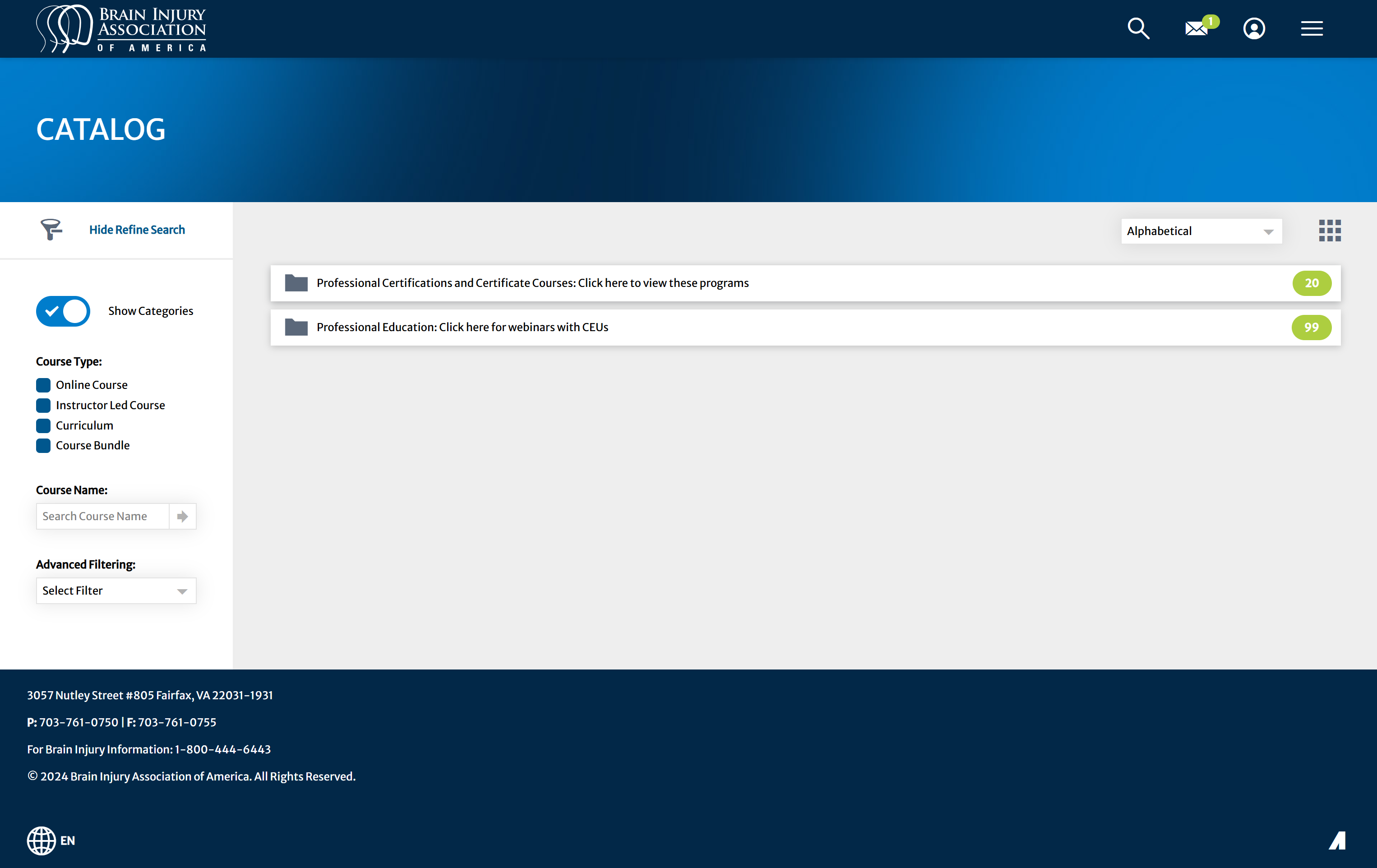Click the Course Type label
Screen dimensions: 1377x868
pyautogui.click(x=69, y=361)
